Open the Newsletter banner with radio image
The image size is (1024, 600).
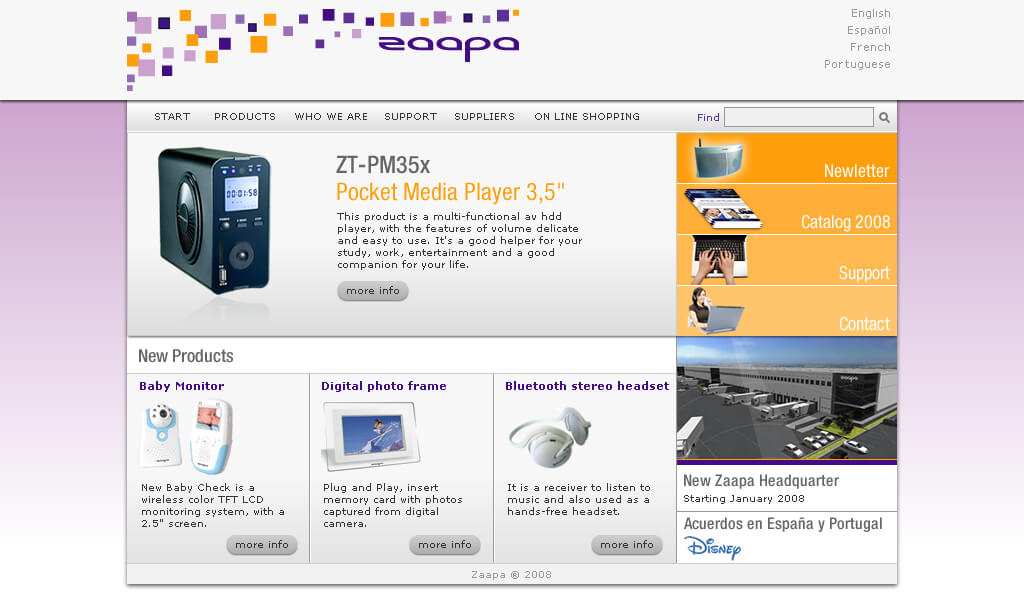(x=787, y=159)
